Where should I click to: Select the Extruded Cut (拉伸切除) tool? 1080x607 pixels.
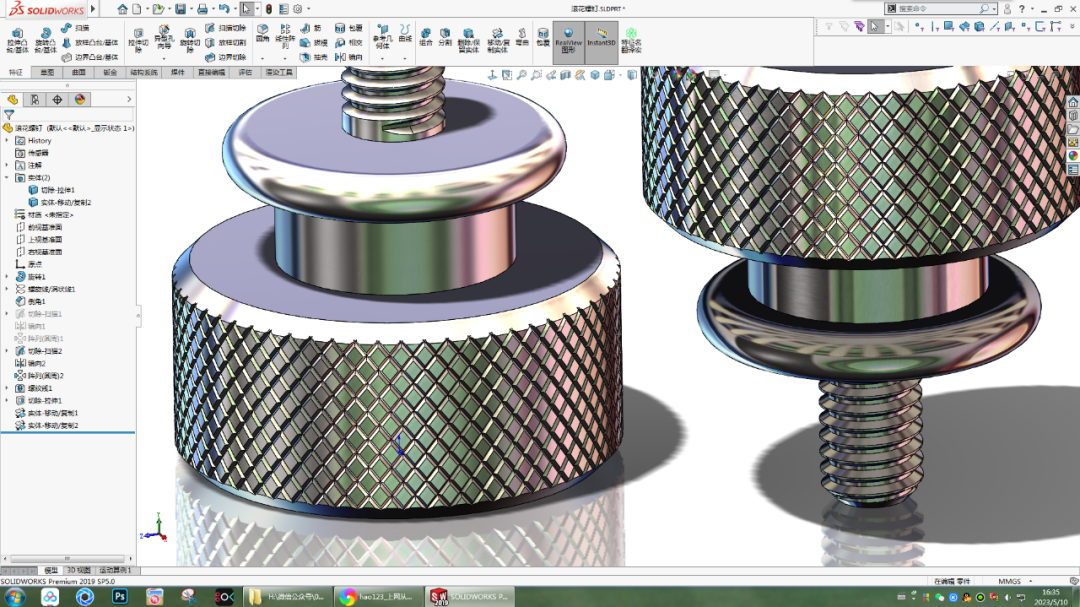pyautogui.click(x=138, y=38)
